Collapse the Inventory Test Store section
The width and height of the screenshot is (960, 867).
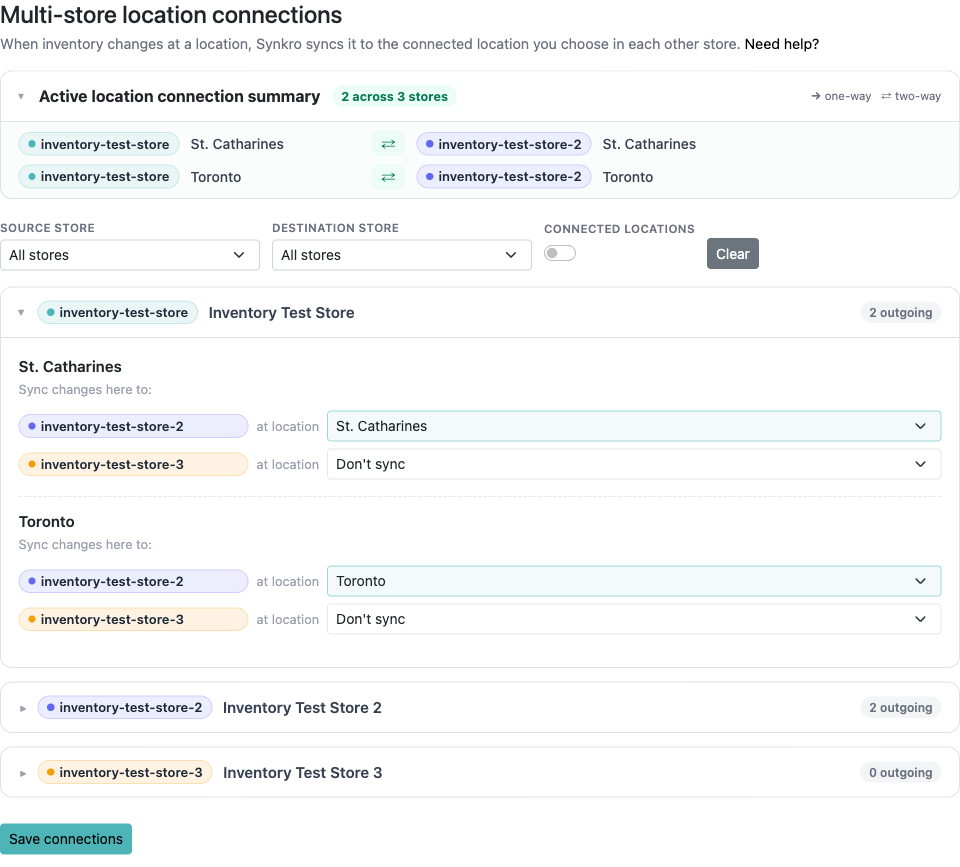click(x=21, y=313)
